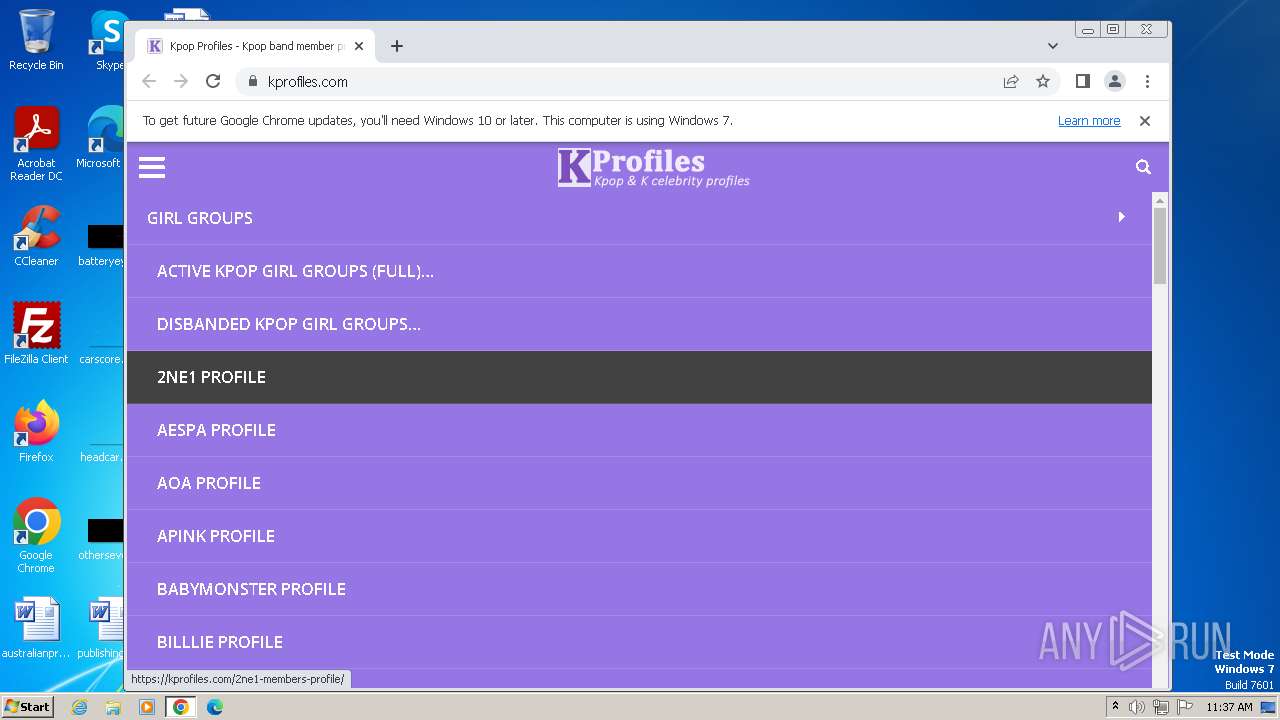Screen dimensions: 1280x720
Task: Go back in Chrome
Action: pos(149,82)
